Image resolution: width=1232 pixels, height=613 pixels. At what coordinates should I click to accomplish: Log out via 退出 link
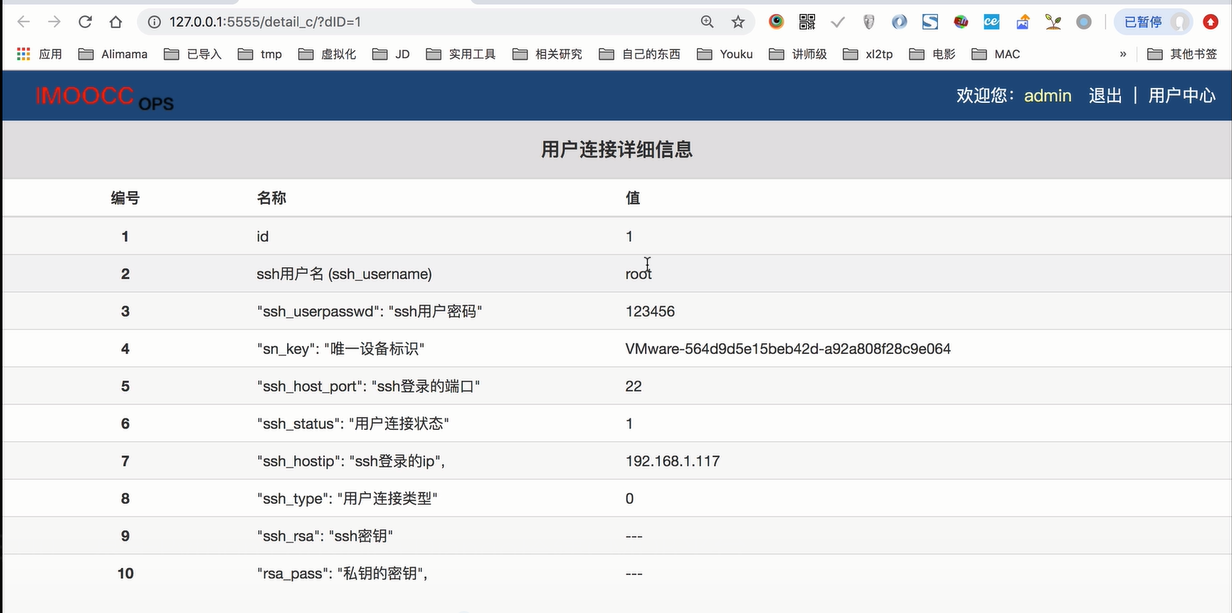pos(1105,96)
